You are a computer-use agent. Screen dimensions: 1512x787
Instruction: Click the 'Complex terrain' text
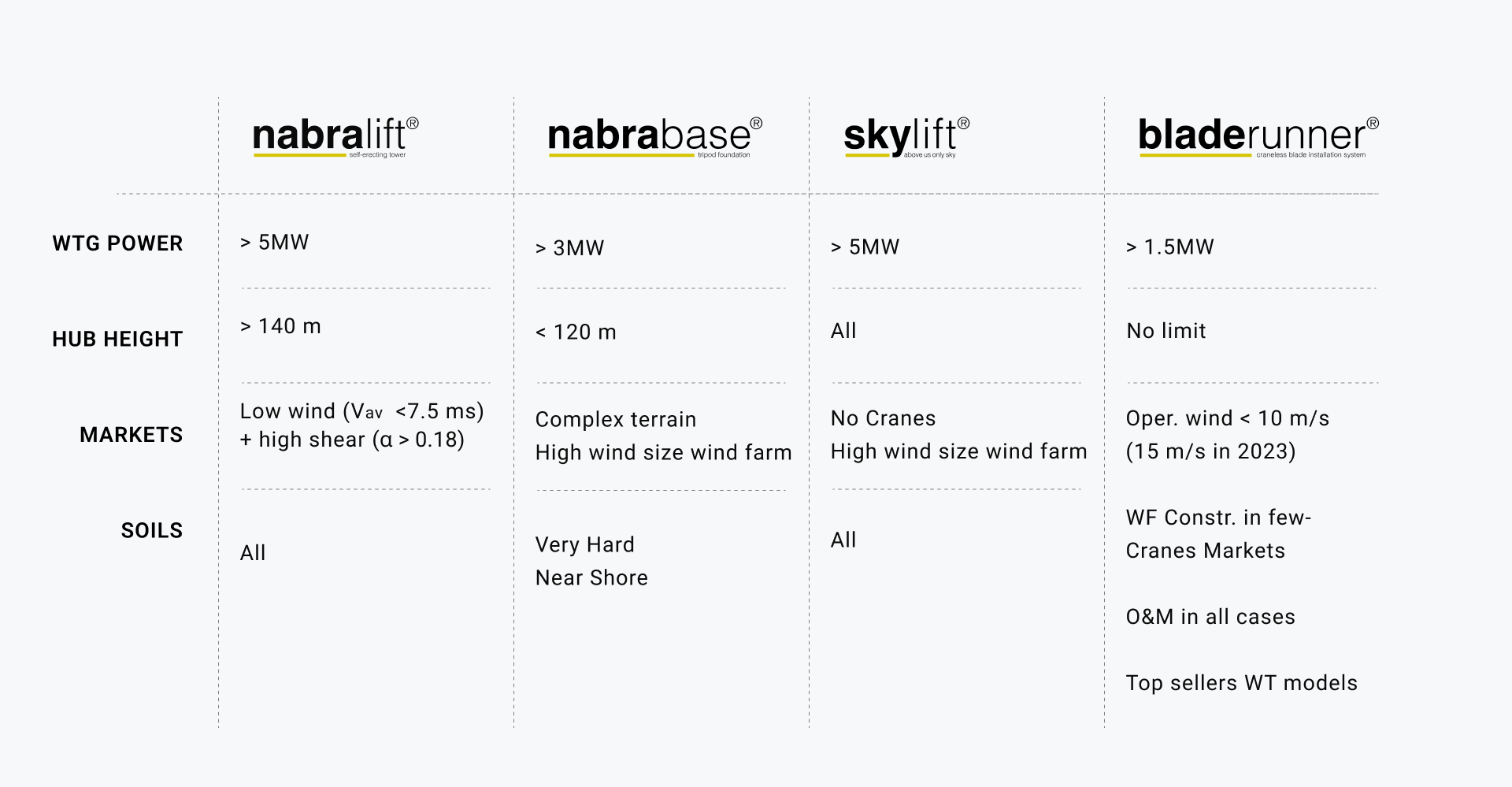click(616, 419)
